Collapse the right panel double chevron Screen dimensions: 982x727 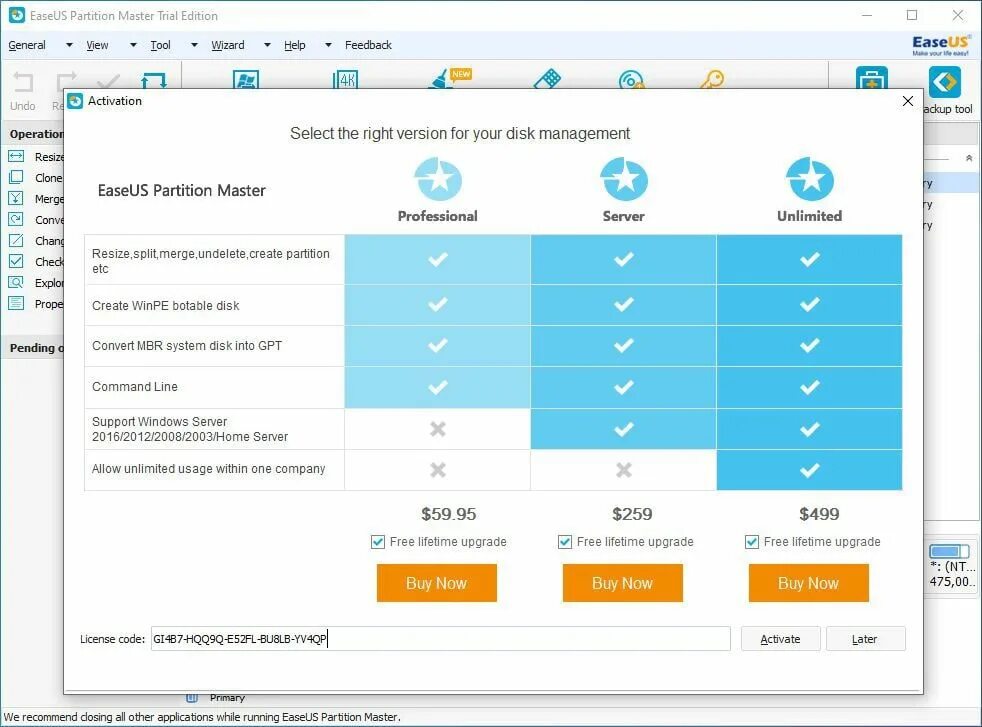969,158
